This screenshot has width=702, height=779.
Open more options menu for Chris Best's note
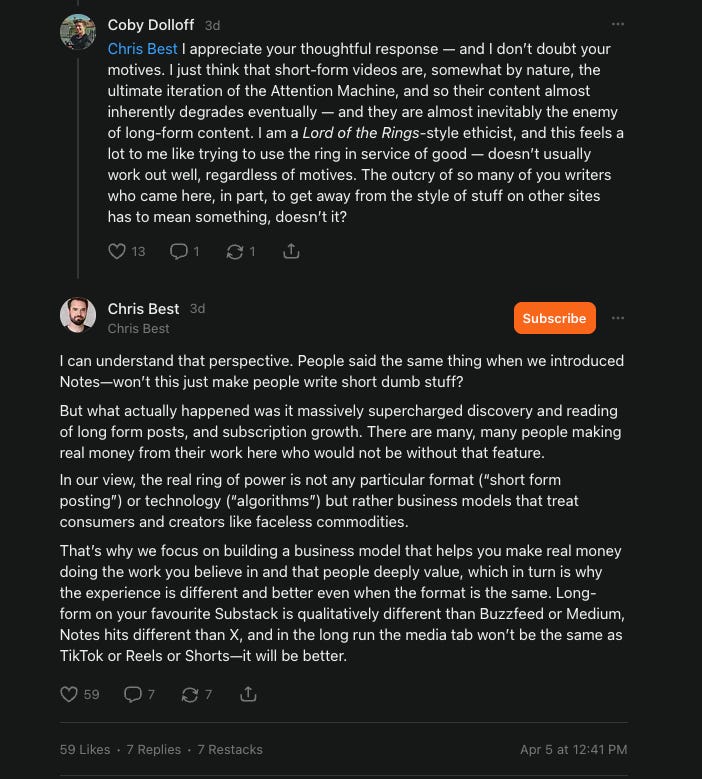click(x=618, y=318)
